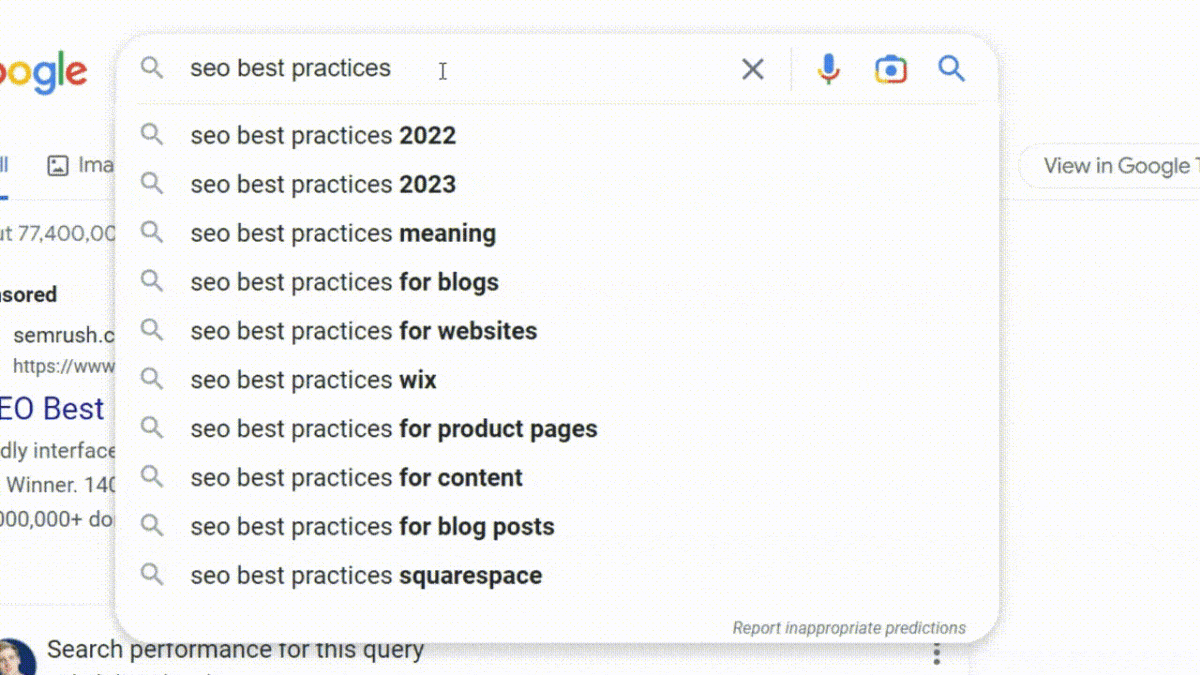This screenshot has width=1200, height=675.
Task: Switch to the All tab
Action: tap(6, 165)
